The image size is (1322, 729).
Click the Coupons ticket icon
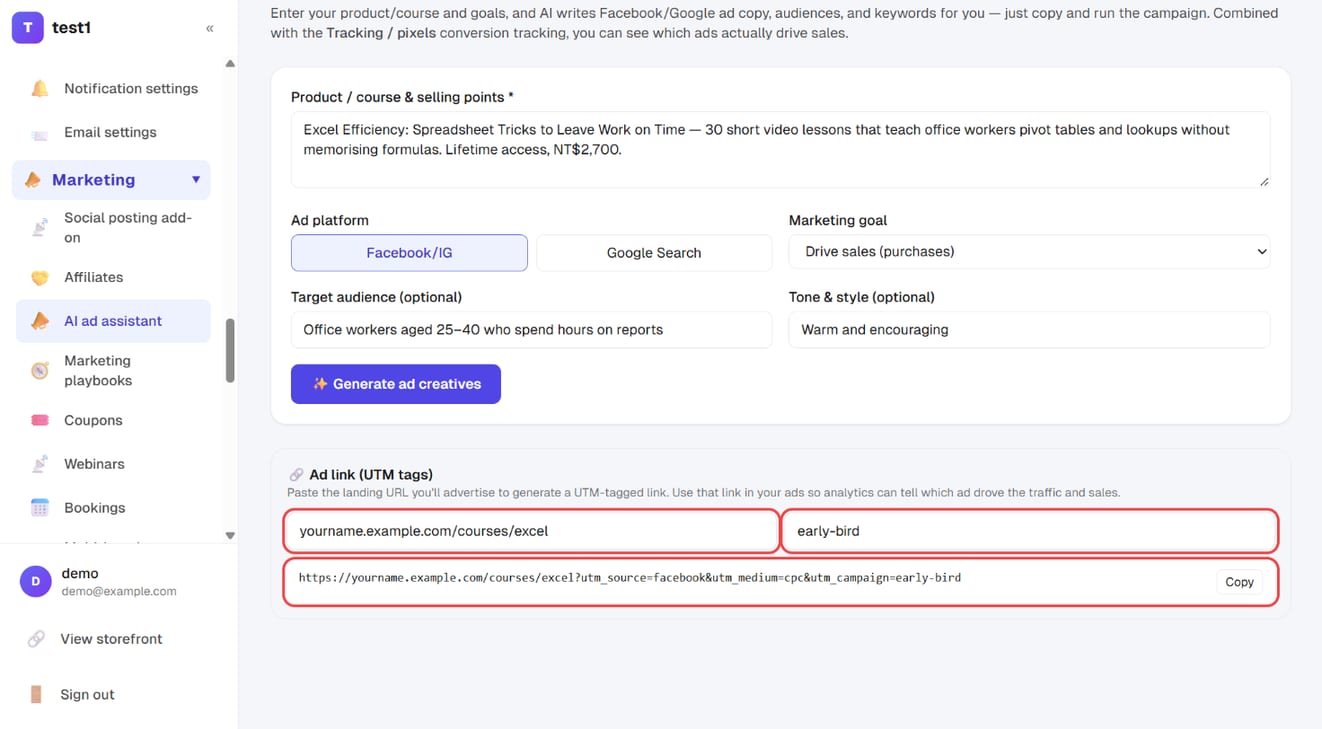click(40, 421)
